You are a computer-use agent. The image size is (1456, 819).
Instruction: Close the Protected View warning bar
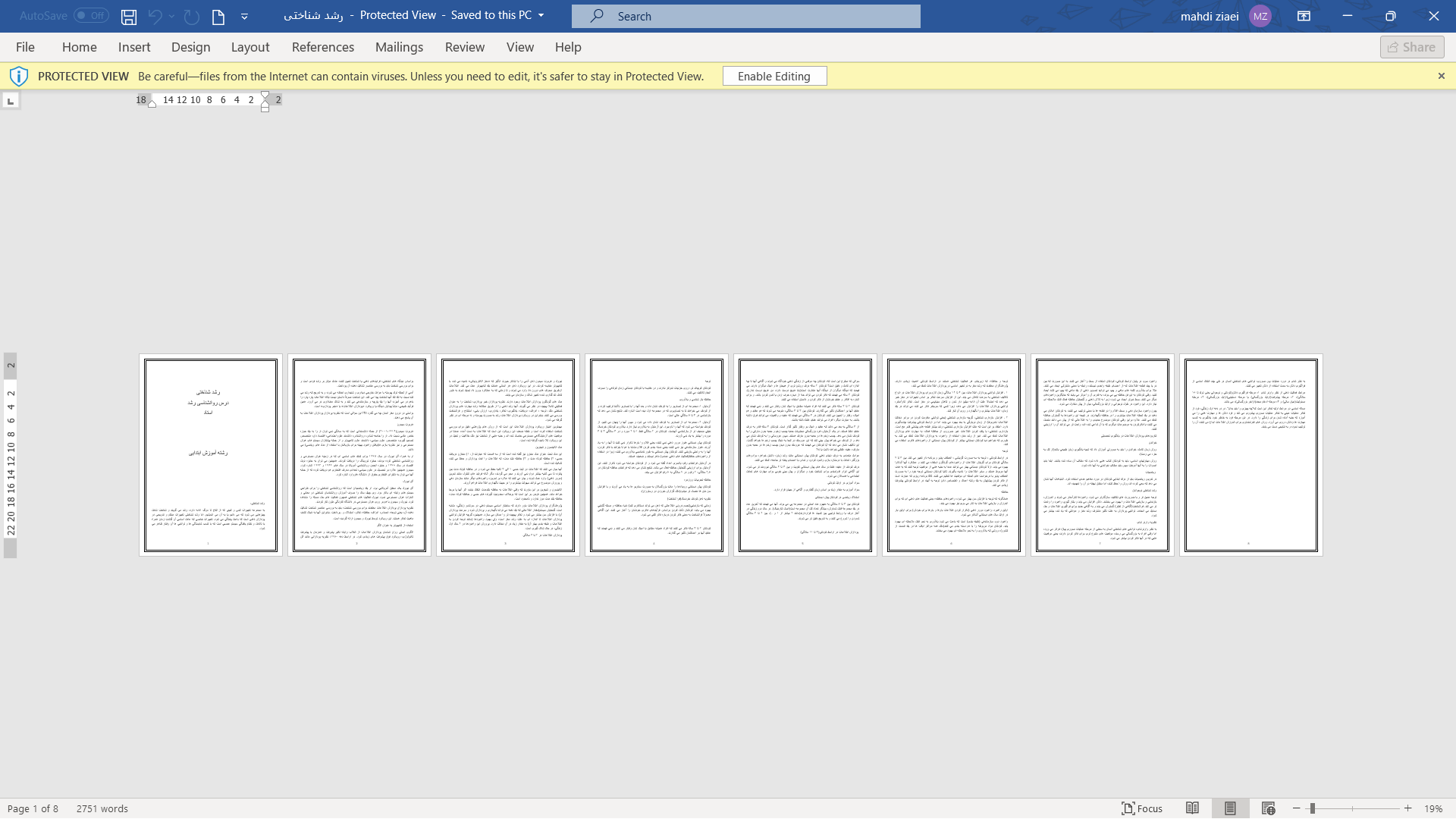(x=1441, y=76)
